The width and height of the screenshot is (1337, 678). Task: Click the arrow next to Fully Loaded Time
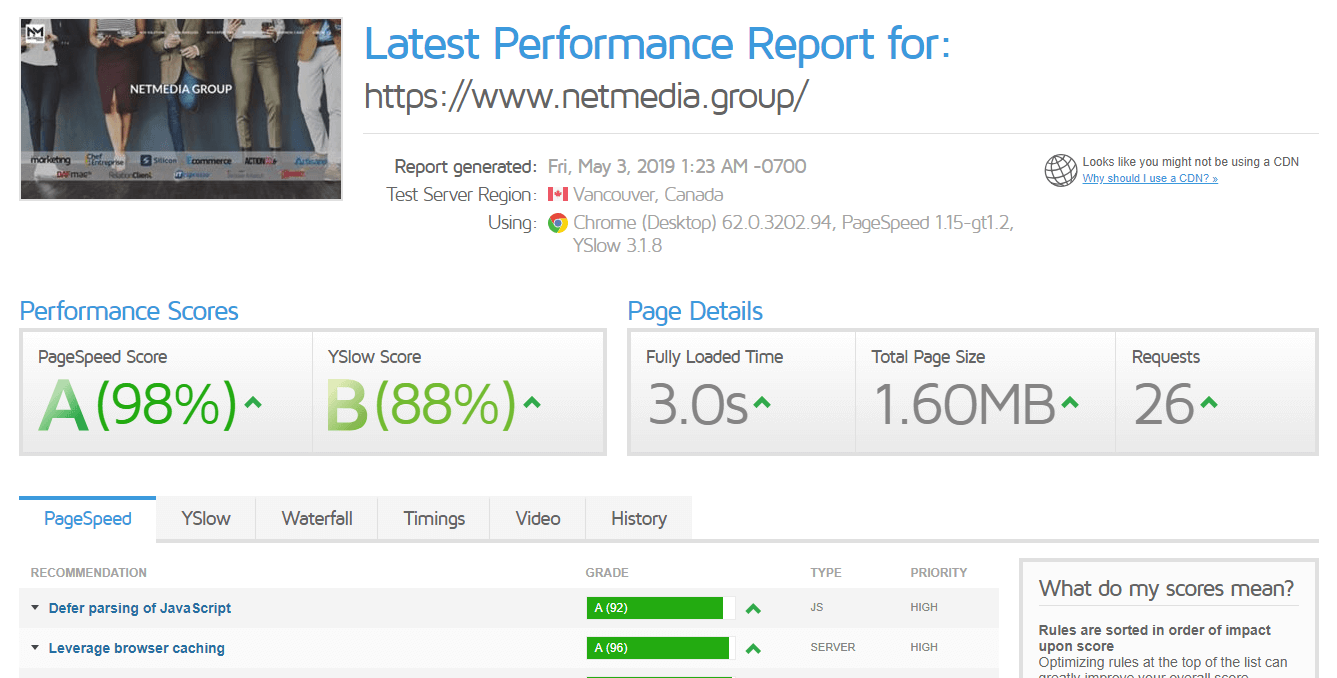[762, 403]
